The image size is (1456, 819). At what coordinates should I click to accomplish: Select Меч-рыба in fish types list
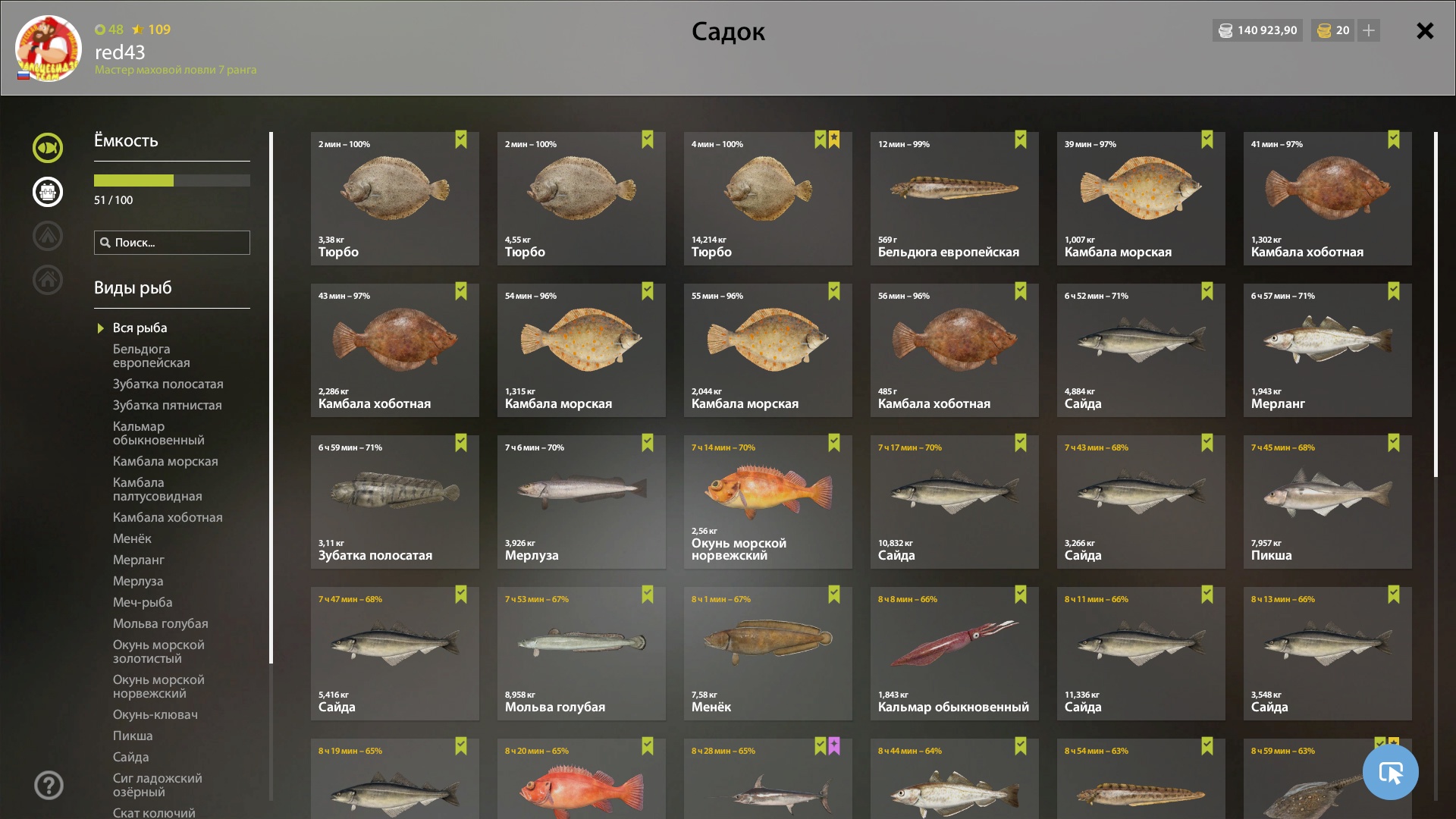tap(143, 602)
